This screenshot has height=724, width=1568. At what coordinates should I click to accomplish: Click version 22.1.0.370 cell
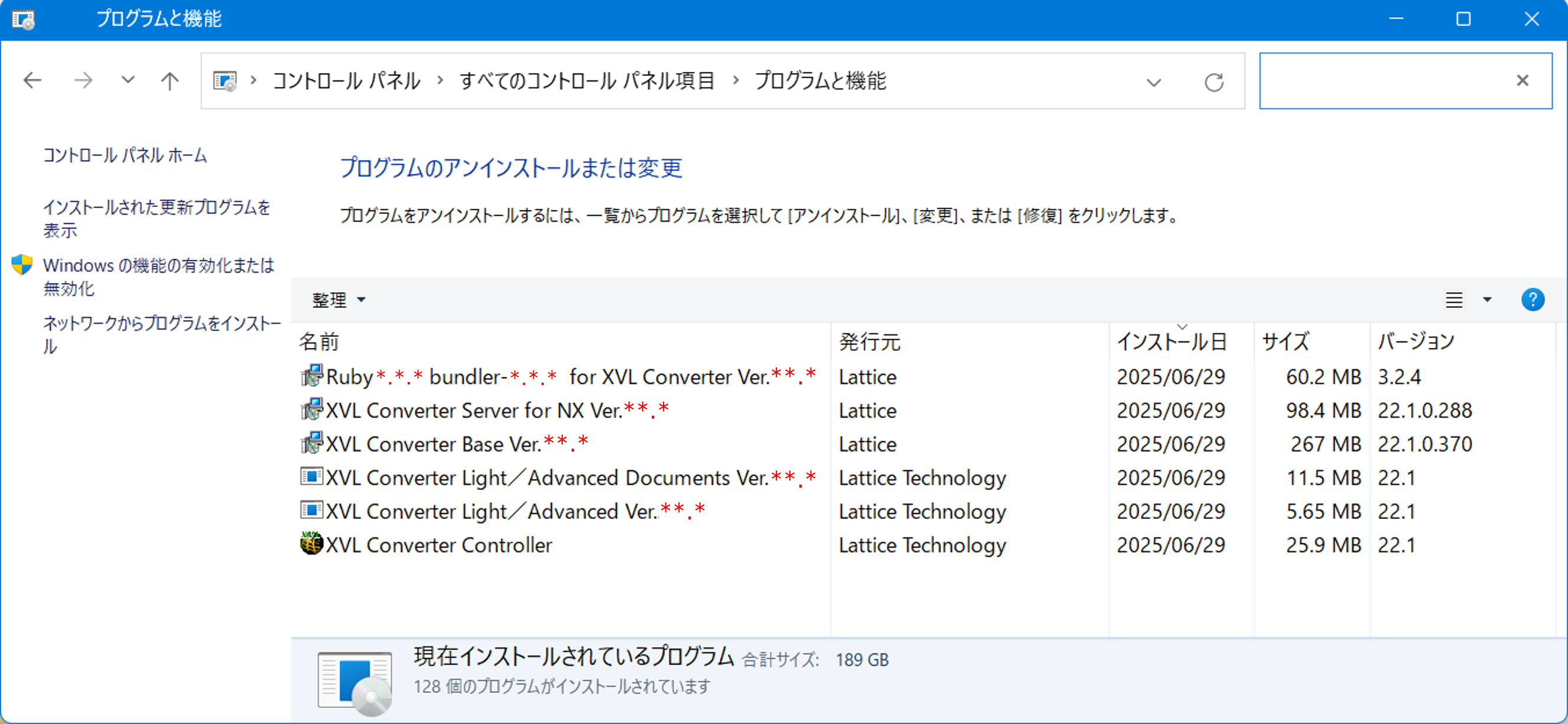point(1424,444)
